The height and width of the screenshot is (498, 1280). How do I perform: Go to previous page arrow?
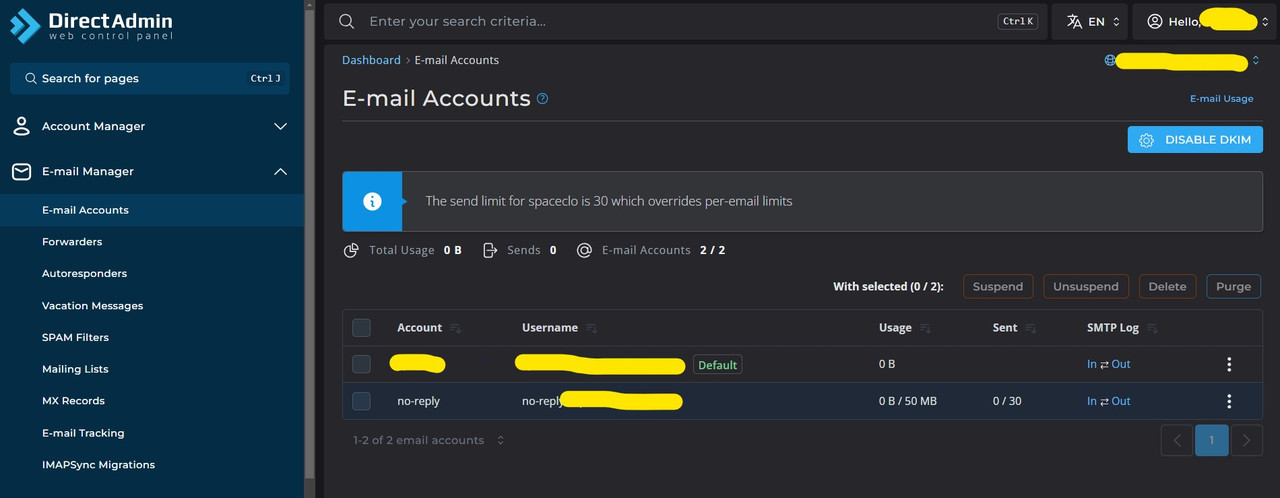tap(1177, 440)
